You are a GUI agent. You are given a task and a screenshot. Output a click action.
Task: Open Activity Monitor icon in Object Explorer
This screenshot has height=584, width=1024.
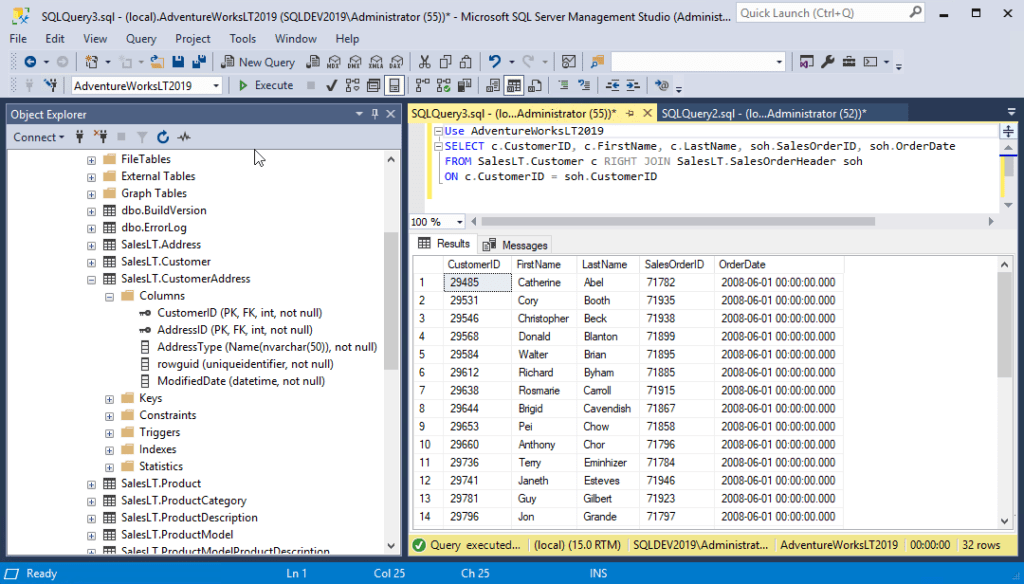(x=184, y=137)
